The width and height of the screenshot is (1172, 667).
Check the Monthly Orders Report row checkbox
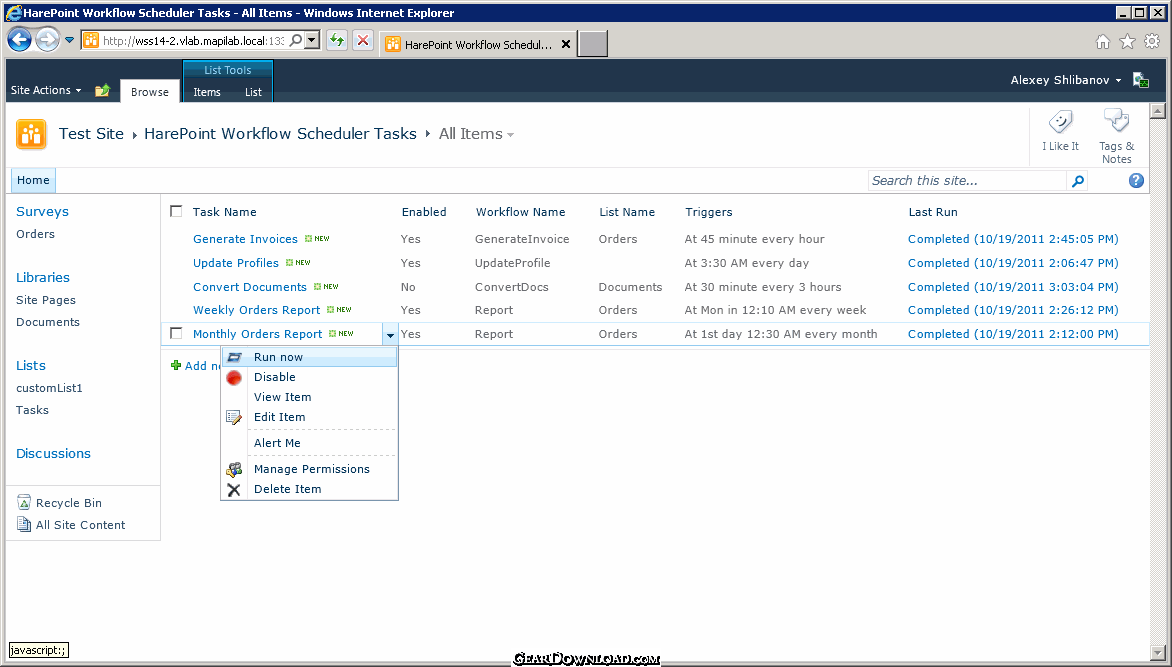(176, 334)
